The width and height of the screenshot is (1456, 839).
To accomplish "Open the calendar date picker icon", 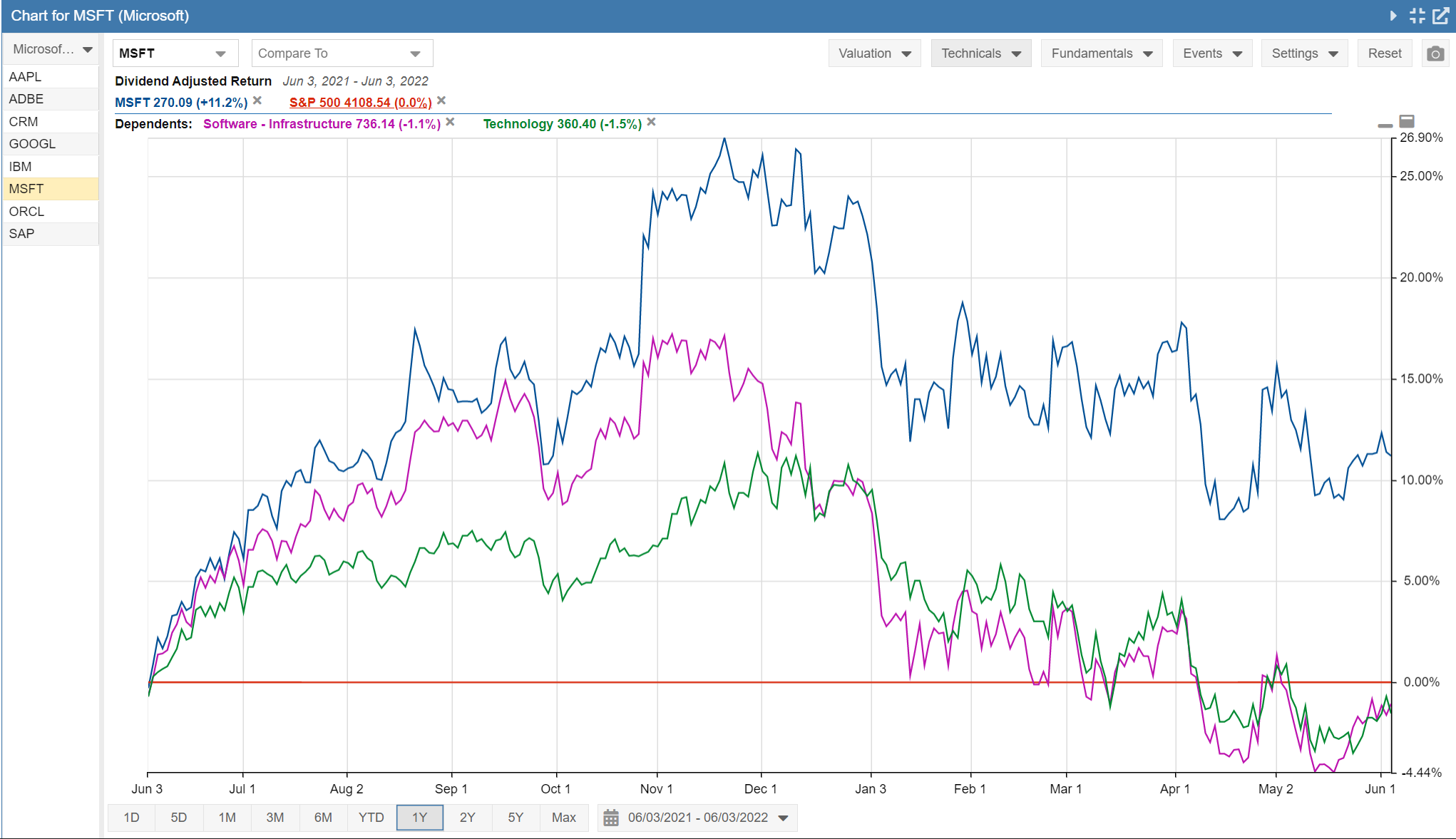I will [611, 818].
